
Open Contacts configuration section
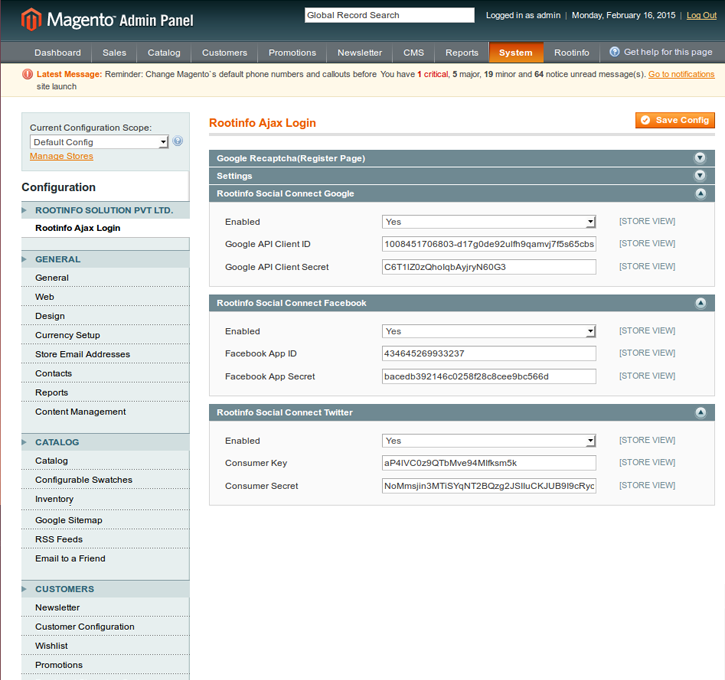click(105, 374)
